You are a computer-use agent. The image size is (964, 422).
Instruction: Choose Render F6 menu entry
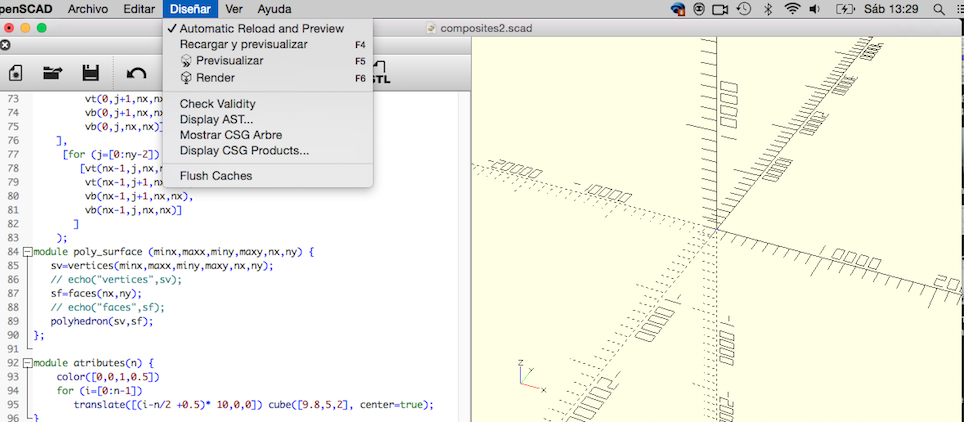pyautogui.click(x=268, y=78)
